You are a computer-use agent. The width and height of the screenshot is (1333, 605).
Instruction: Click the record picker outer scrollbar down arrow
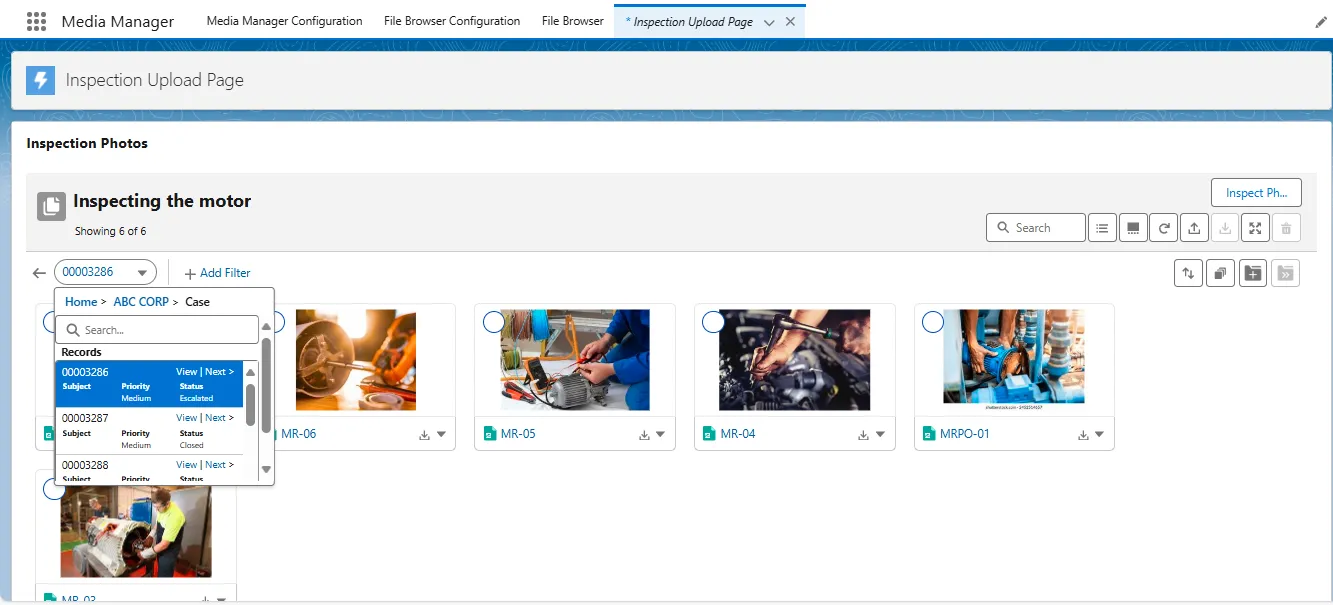(266, 469)
